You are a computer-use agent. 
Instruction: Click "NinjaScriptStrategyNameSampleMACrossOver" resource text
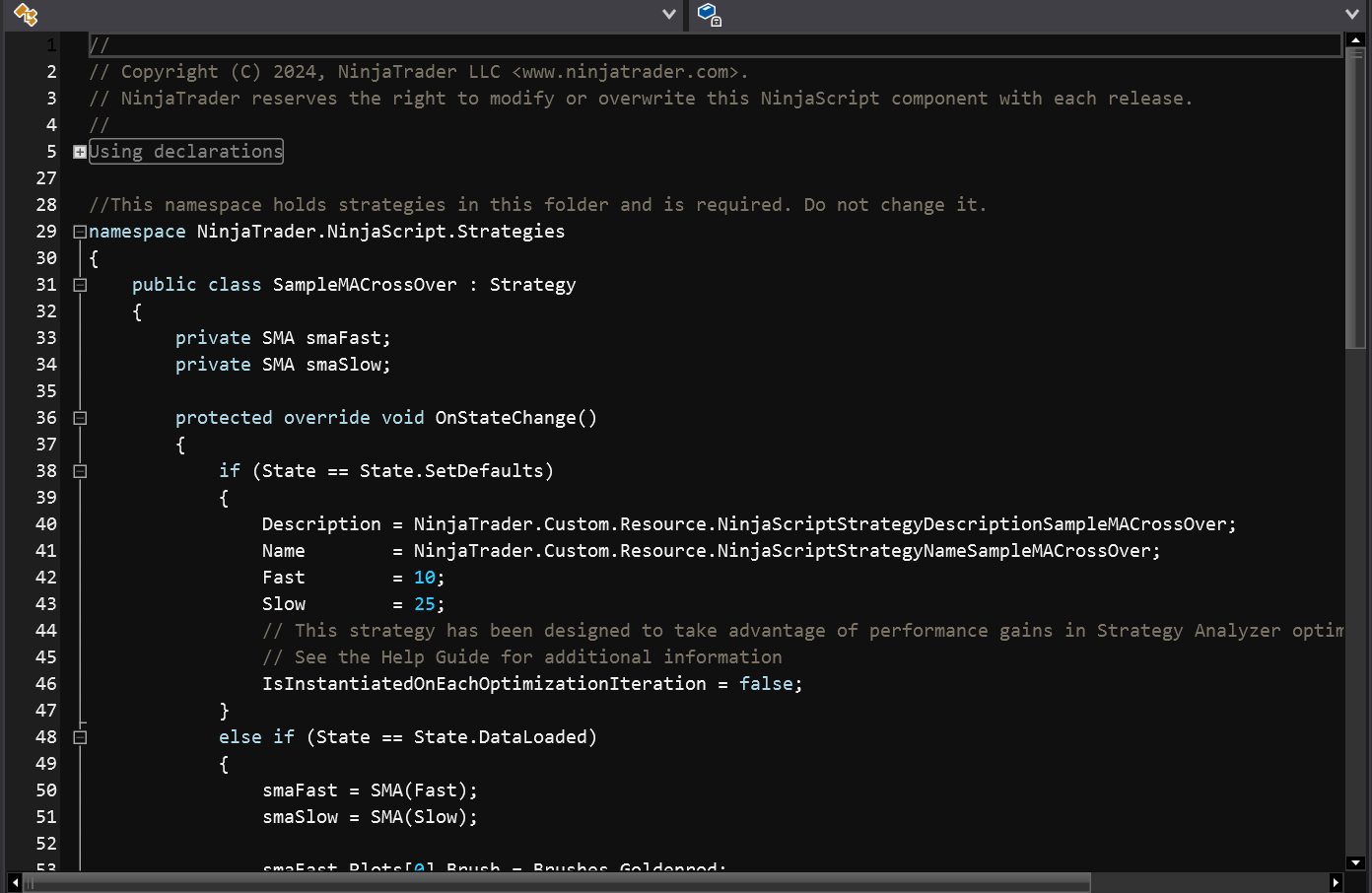933,551
